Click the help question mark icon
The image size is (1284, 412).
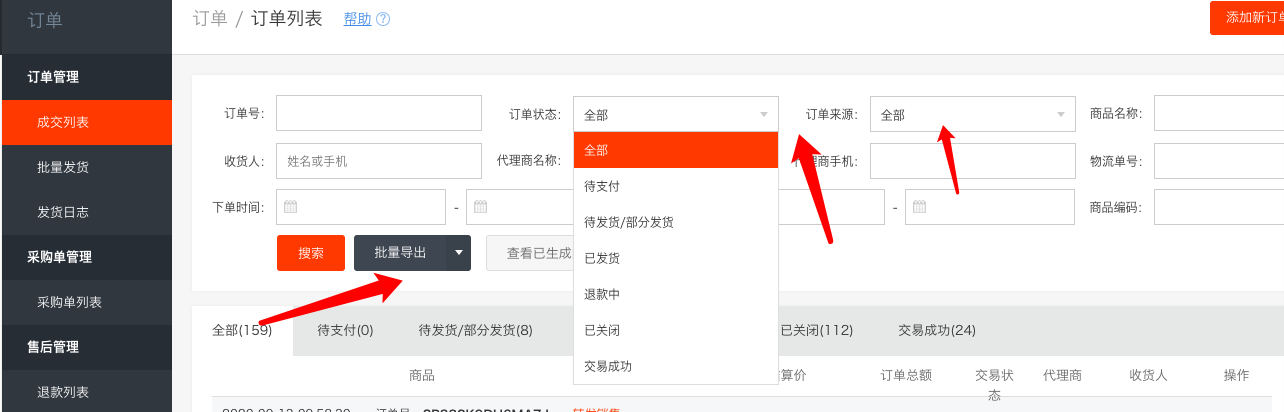pos(383,19)
